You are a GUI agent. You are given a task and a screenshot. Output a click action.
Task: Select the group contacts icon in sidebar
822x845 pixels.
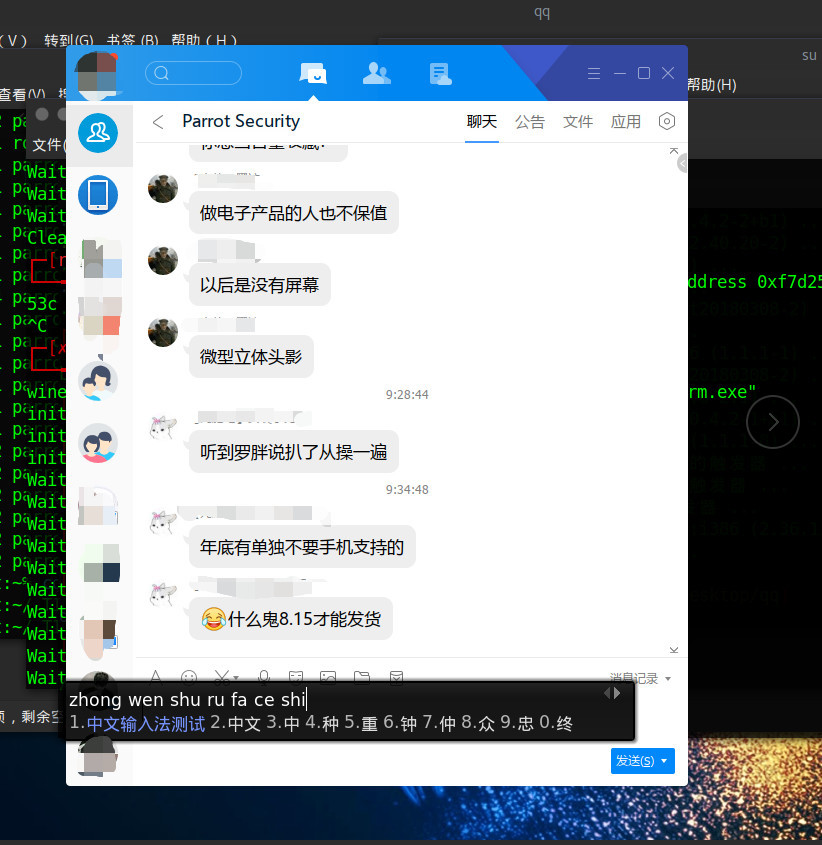pyautogui.click(x=98, y=132)
